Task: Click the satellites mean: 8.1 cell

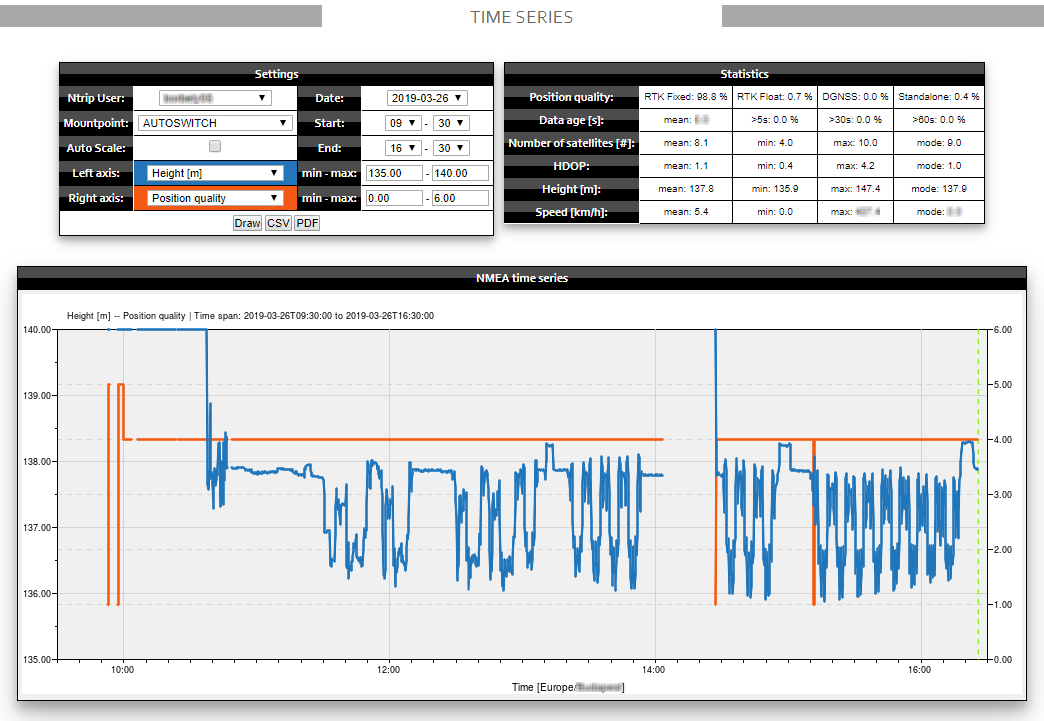Action: pos(686,142)
